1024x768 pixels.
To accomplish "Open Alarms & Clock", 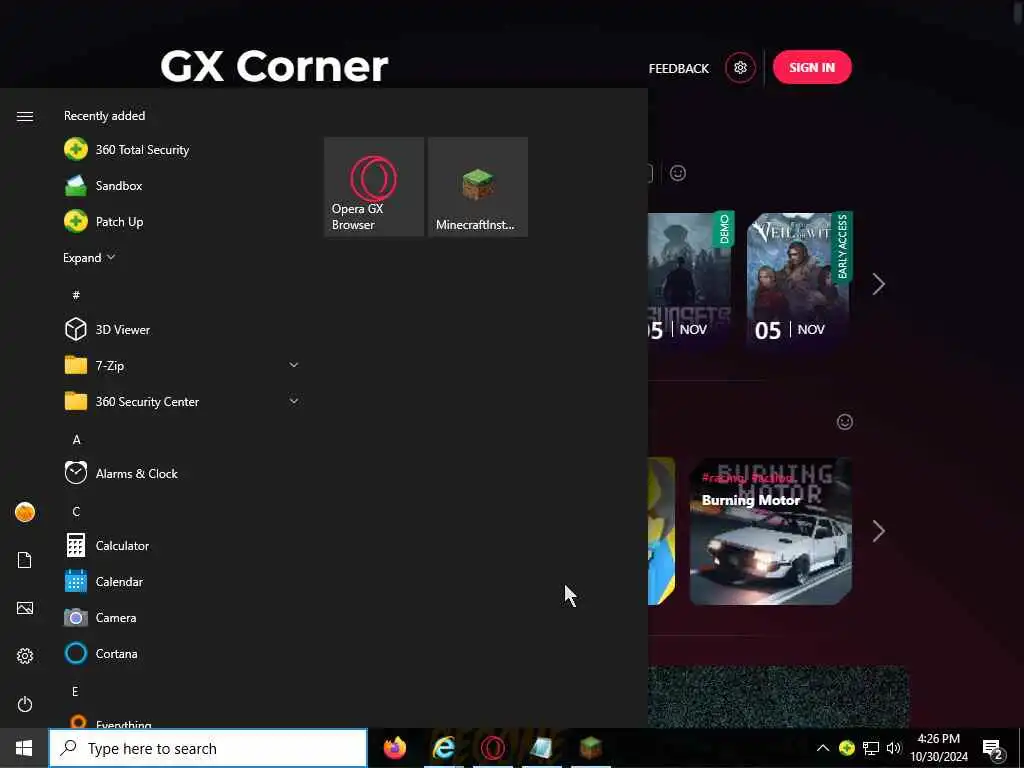I will click(x=182, y=473).
